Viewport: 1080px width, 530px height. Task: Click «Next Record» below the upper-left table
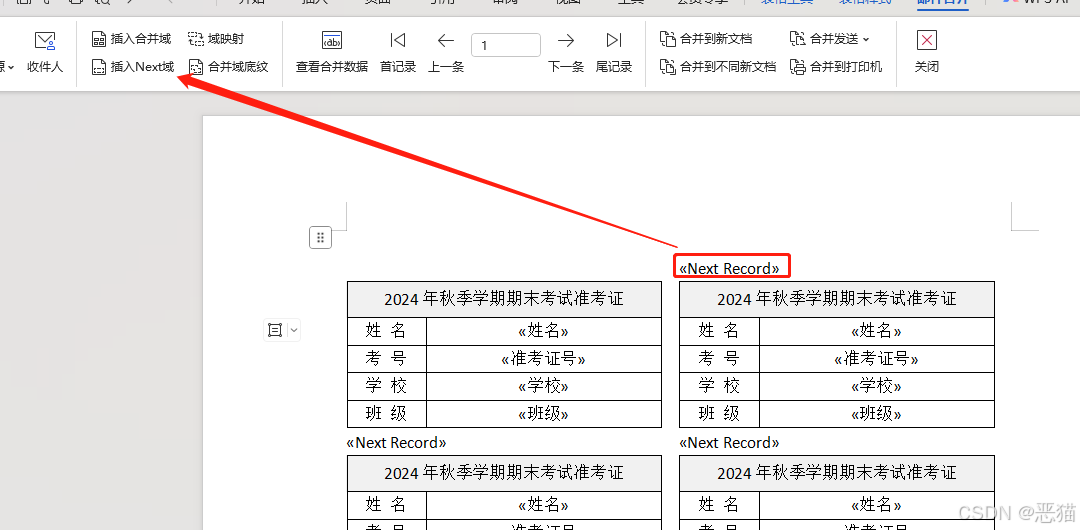point(397,442)
